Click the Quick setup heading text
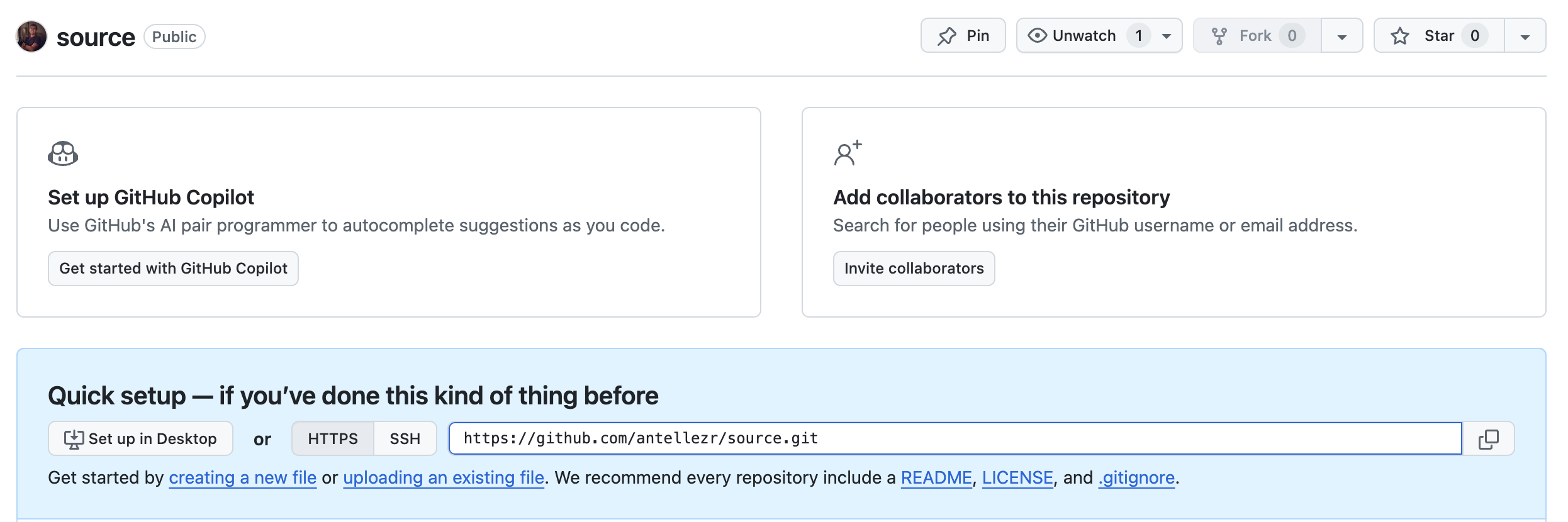The image size is (1568, 522). [353, 396]
